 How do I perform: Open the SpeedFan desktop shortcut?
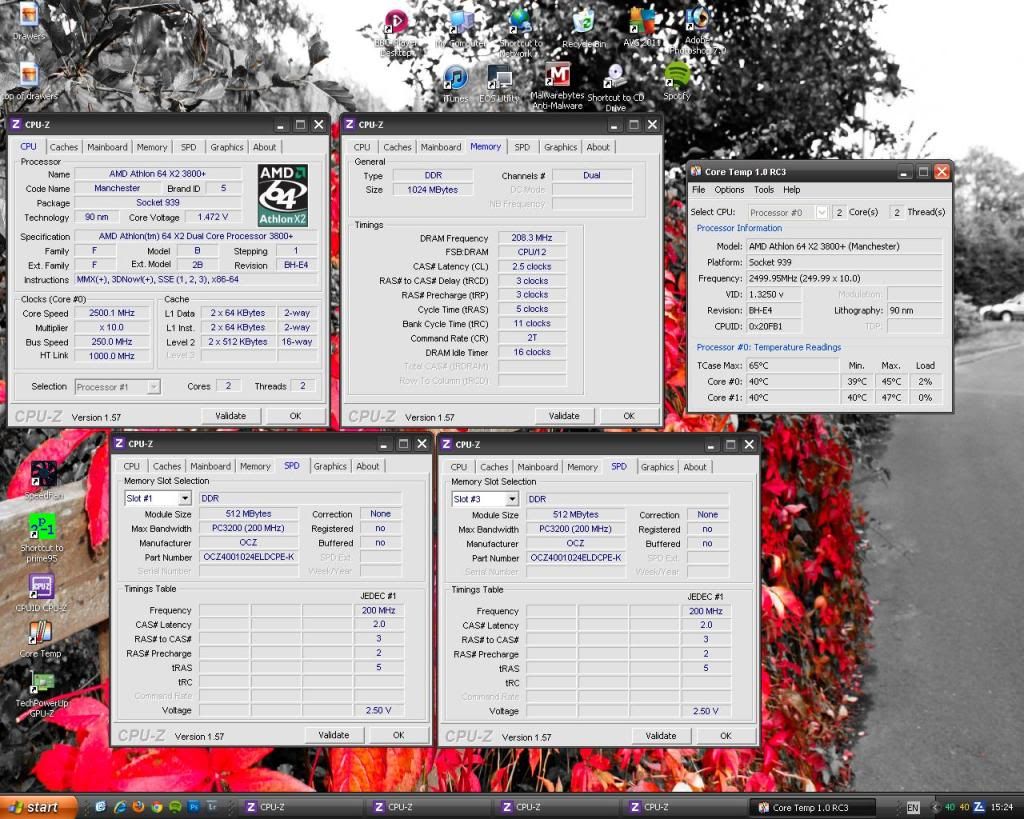pos(43,474)
